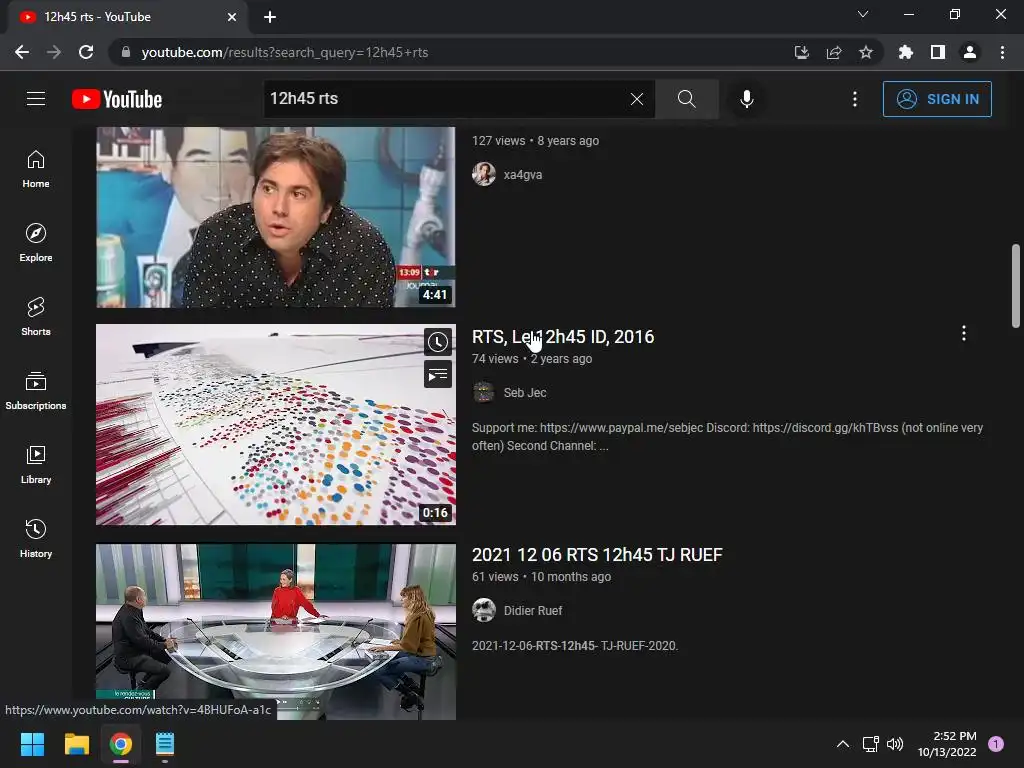Open Library in the sidebar
Viewport: 1024px width, 768px height.
(36, 465)
